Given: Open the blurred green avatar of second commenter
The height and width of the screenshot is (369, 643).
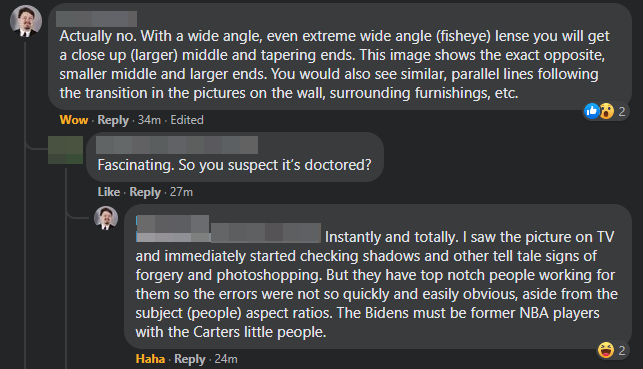Looking at the screenshot, I should pyautogui.click(x=66, y=150).
